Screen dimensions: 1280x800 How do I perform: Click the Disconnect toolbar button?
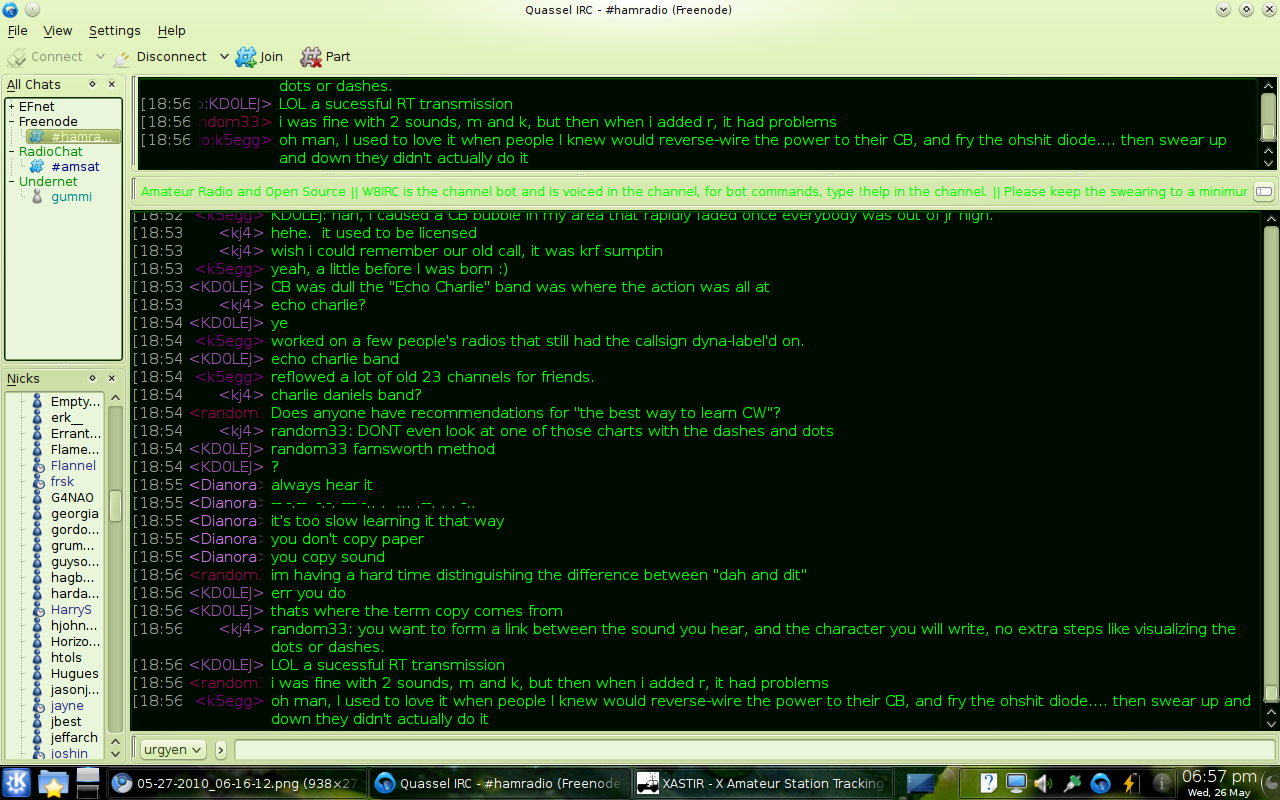[159, 57]
